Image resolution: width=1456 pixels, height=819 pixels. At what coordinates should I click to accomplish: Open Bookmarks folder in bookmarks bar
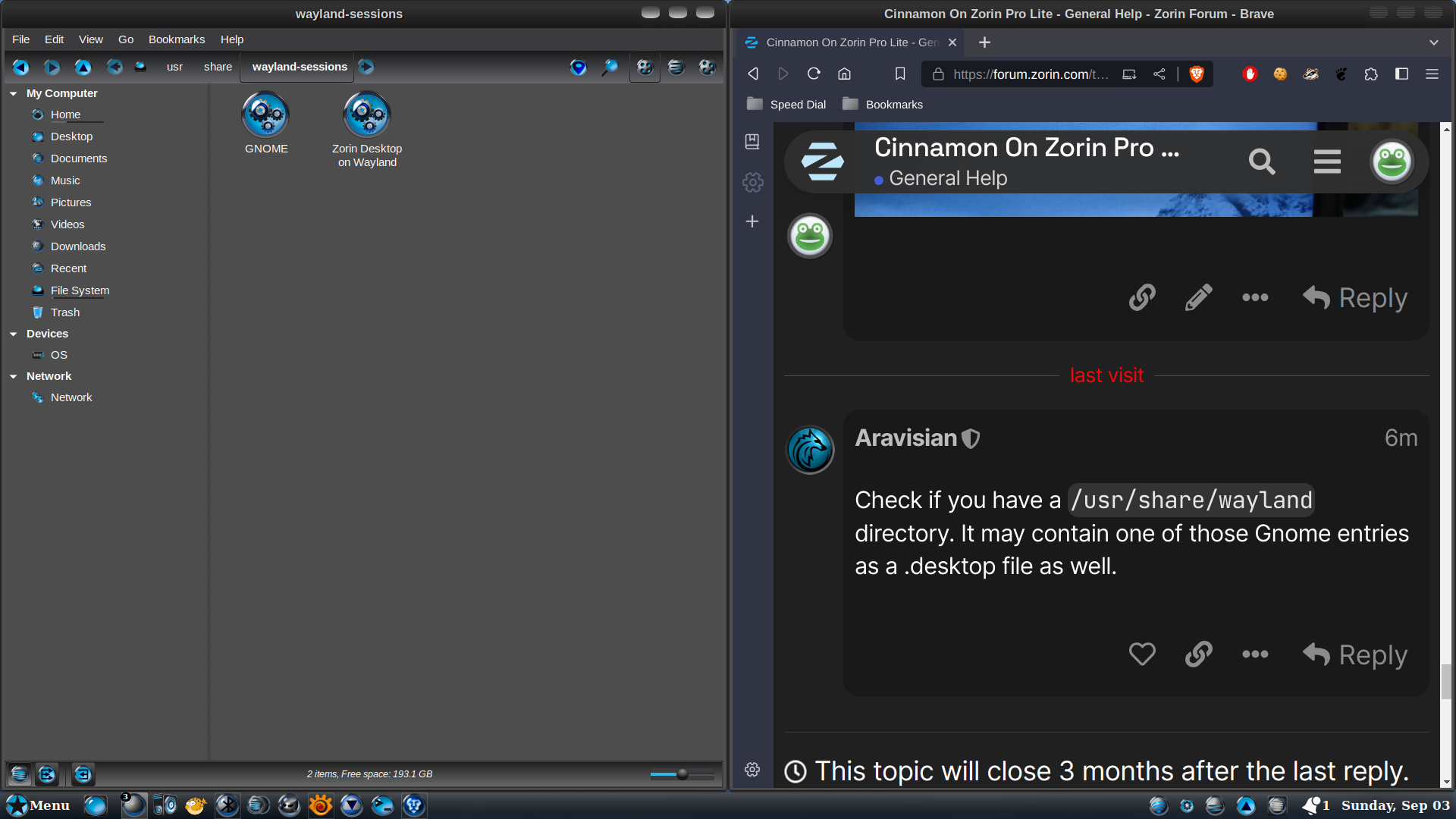point(883,105)
